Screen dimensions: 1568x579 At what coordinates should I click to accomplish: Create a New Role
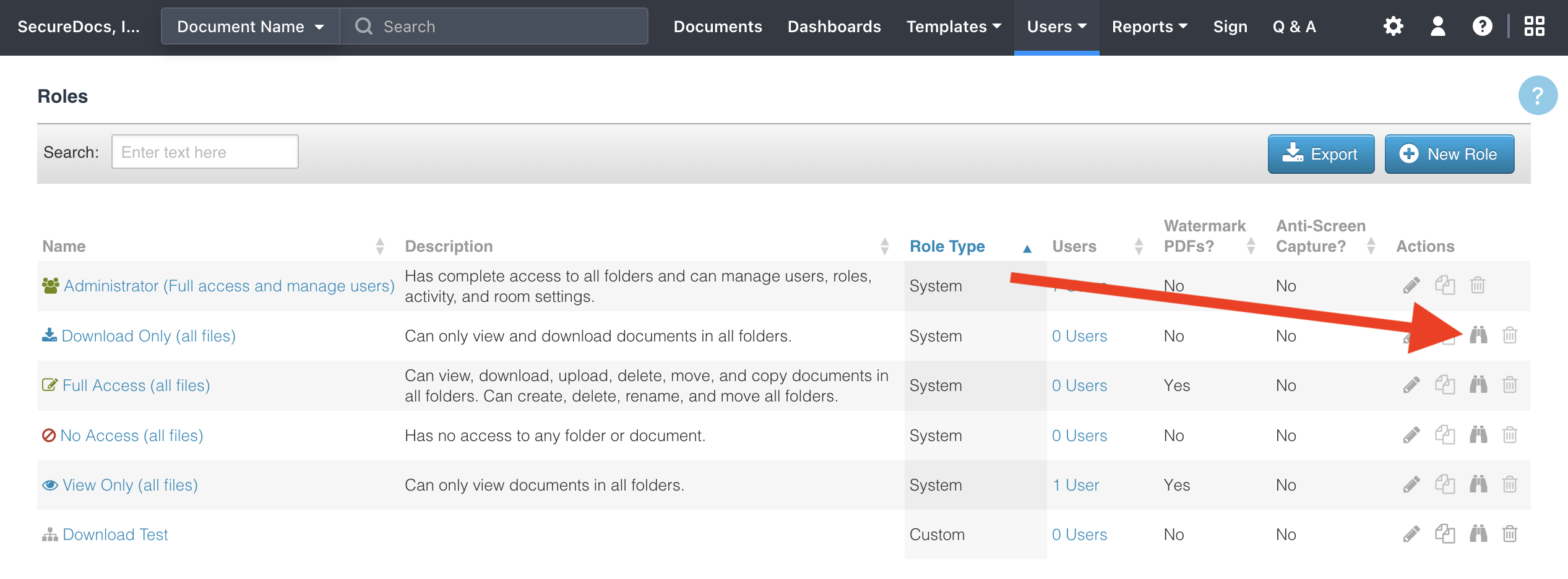pyautogui.click(x=1449, y=154)
